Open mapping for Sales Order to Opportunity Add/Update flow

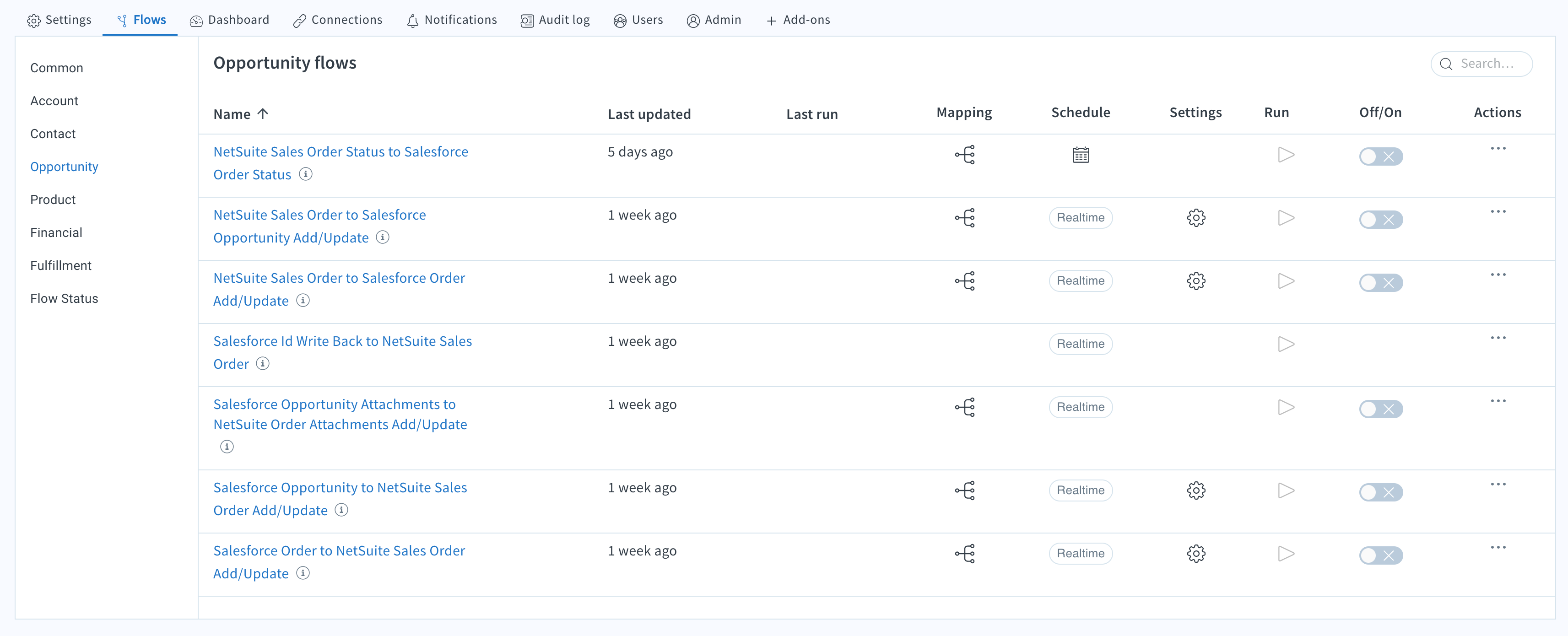point(965,218)
